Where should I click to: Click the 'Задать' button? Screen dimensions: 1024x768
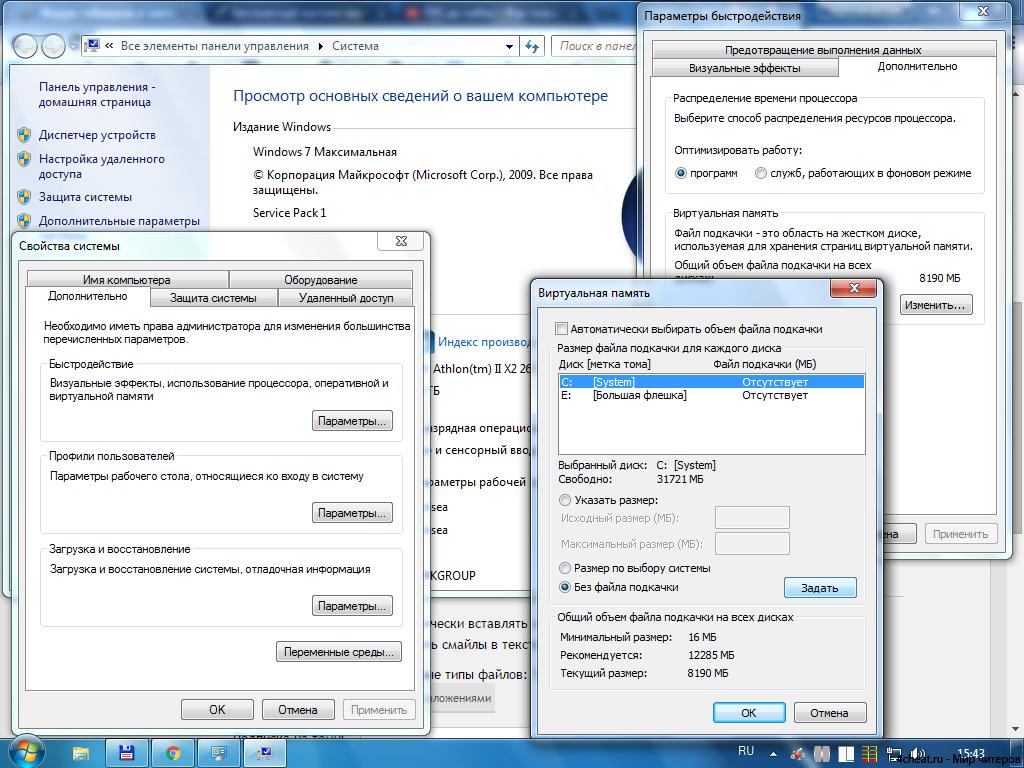point(820,588)
